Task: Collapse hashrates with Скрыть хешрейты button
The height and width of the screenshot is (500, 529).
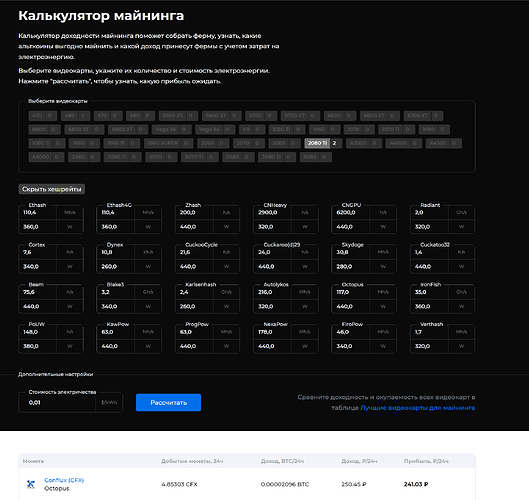Action: (52, 189)
